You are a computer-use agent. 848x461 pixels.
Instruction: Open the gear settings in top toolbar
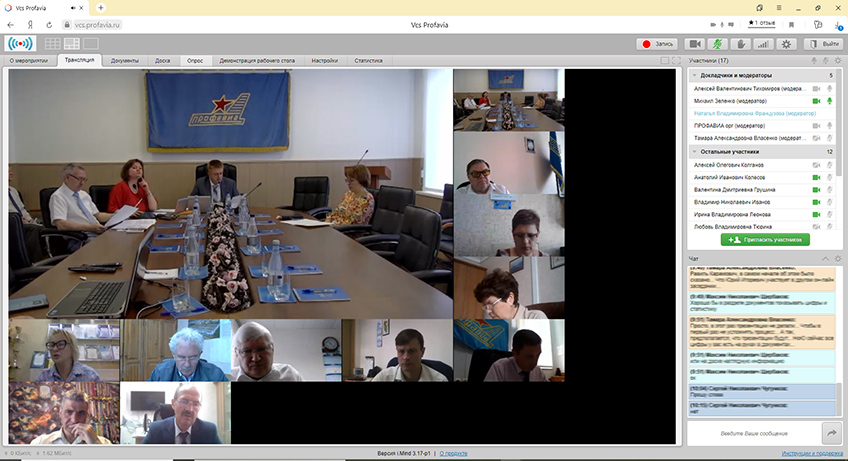(786, 44)
